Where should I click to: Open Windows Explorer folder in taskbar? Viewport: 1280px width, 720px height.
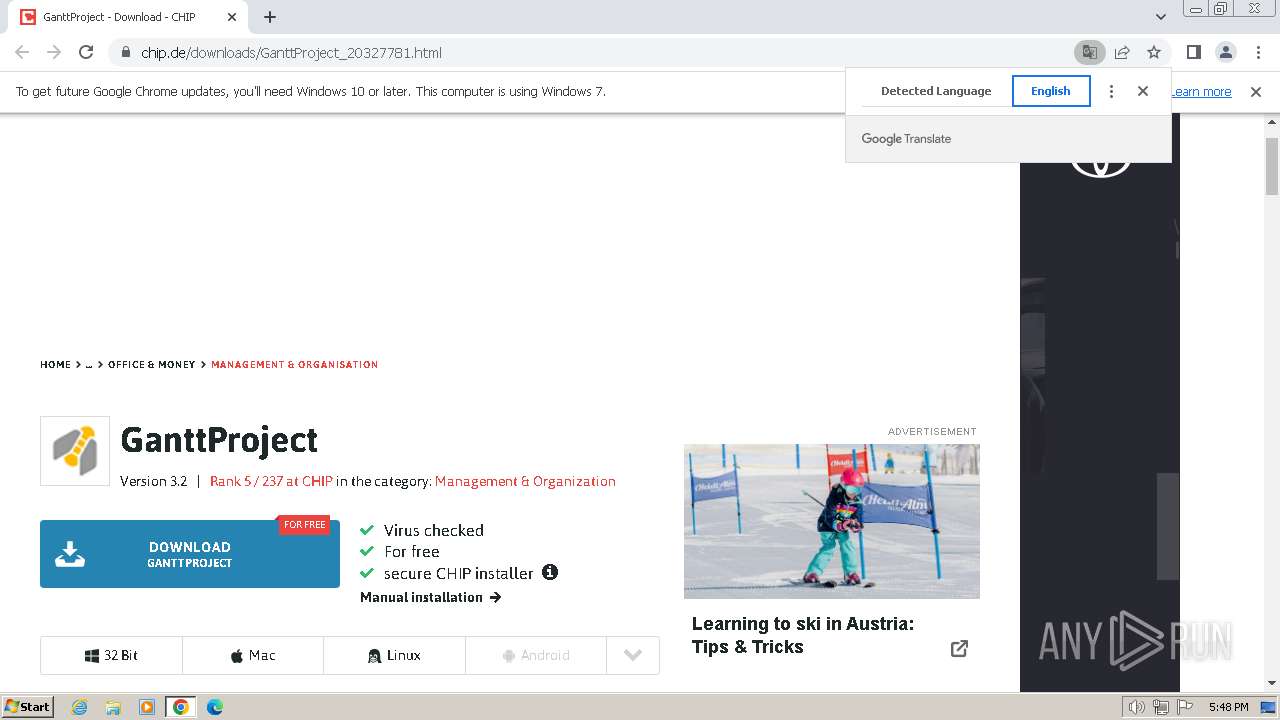pyautogui.click(x=113, y=707)
